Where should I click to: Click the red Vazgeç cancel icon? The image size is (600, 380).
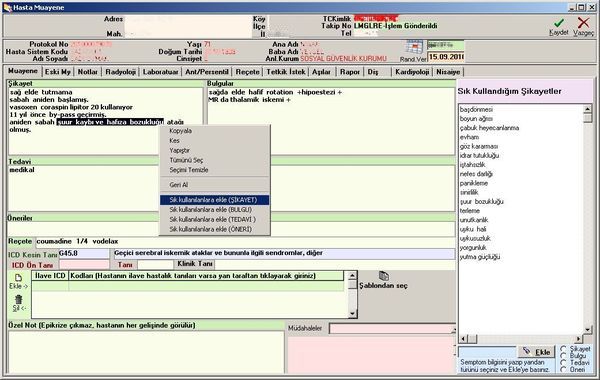[583, 23]
